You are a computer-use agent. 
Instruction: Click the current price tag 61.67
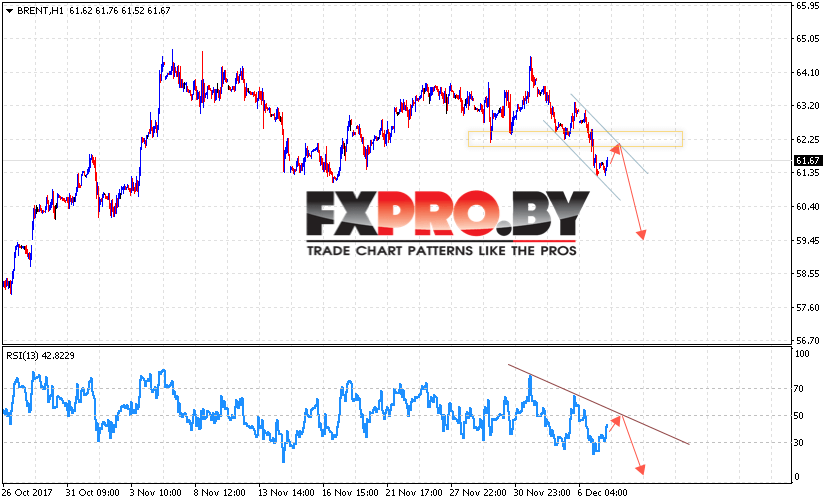pos(808,161)
